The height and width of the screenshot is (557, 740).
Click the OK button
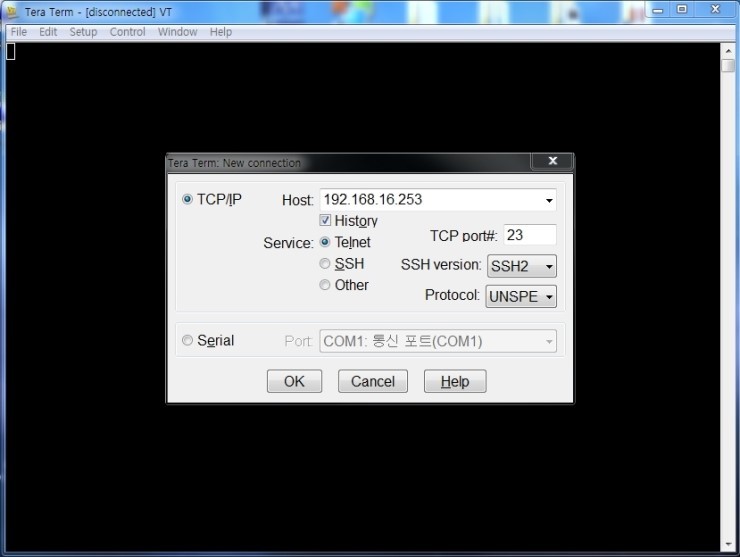click(x=294, y=381)
